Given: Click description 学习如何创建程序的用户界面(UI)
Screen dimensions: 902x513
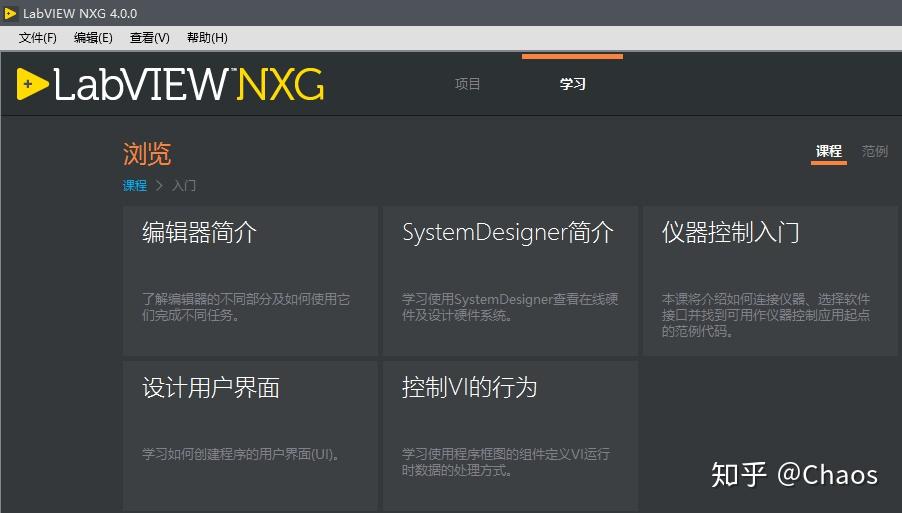Looking at the screenshot, I should pyautogui.click(x=240, y=454).
